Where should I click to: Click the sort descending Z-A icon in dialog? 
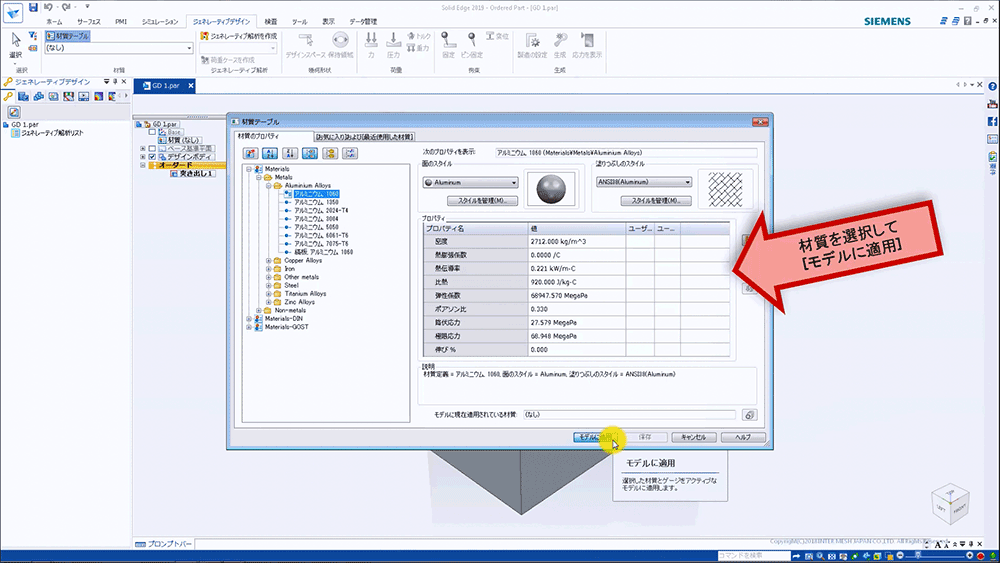pyautogui.click(x=290, y=153)
